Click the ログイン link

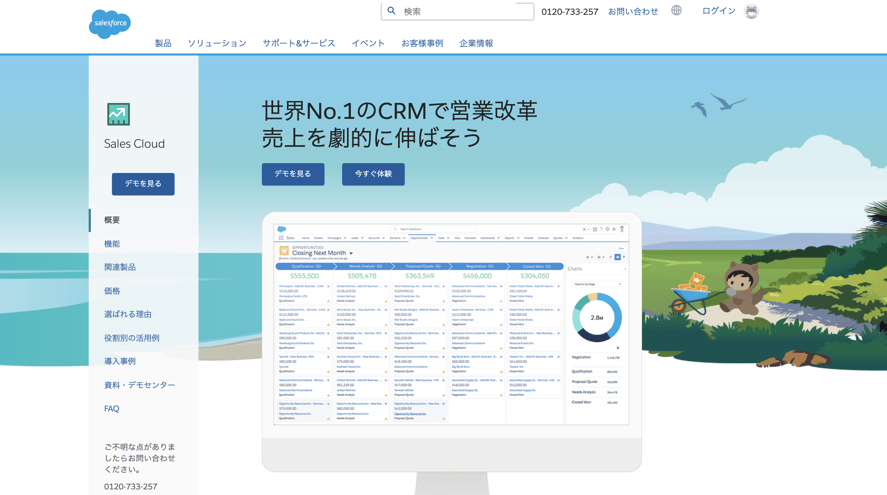(x=718, y=11)
